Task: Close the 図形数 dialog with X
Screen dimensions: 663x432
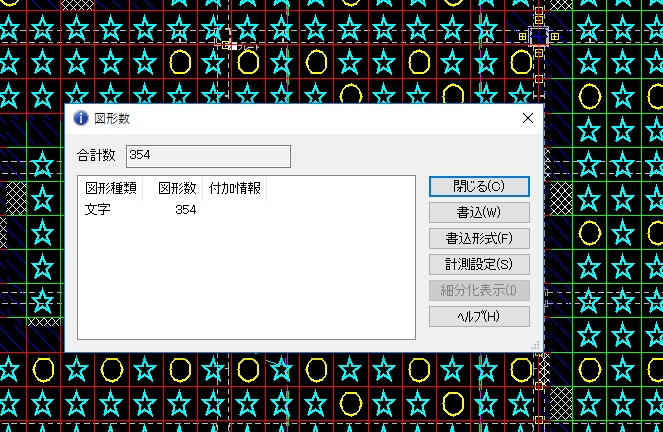Action: 528,118
